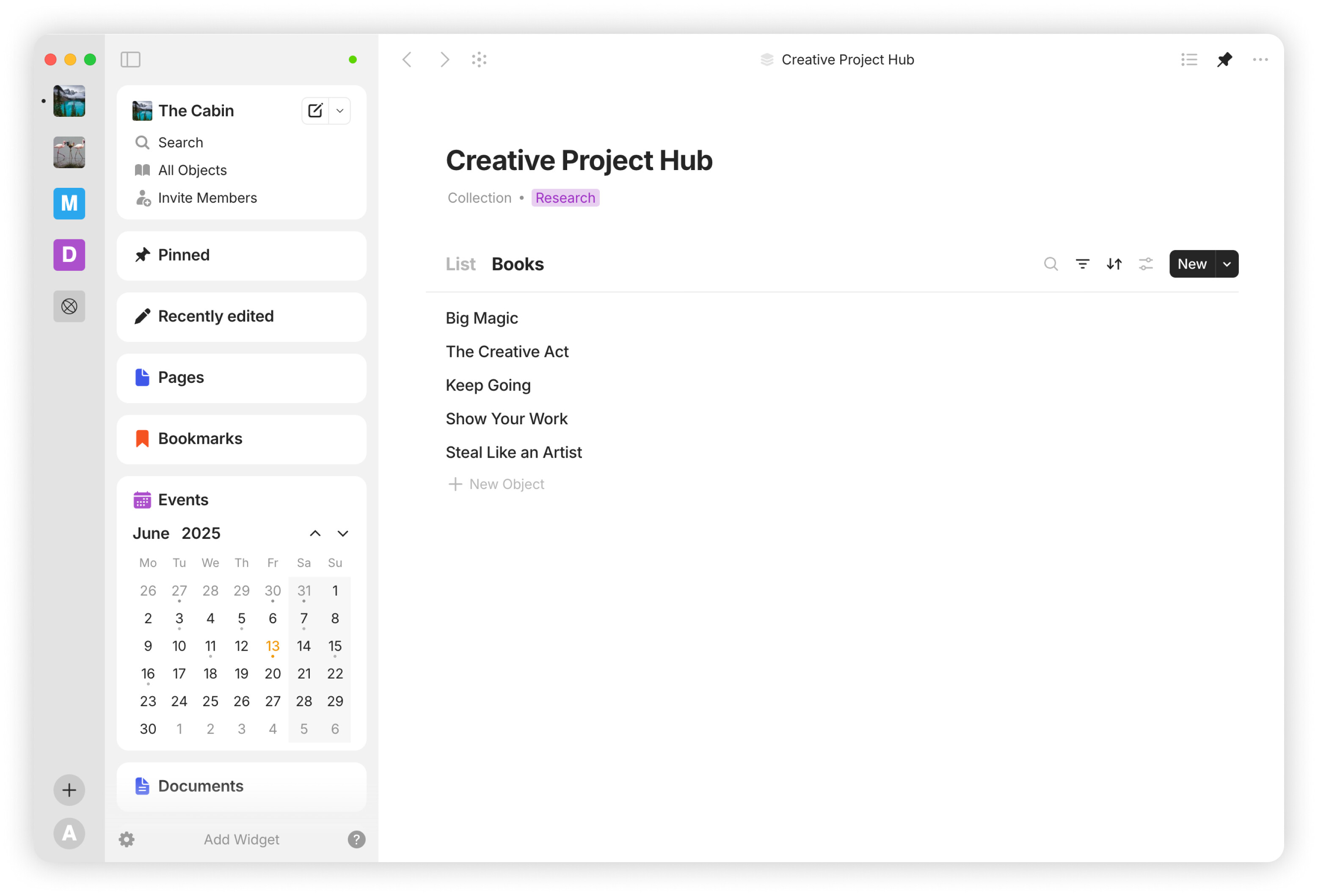Click the sort arrows icon

1114,264
